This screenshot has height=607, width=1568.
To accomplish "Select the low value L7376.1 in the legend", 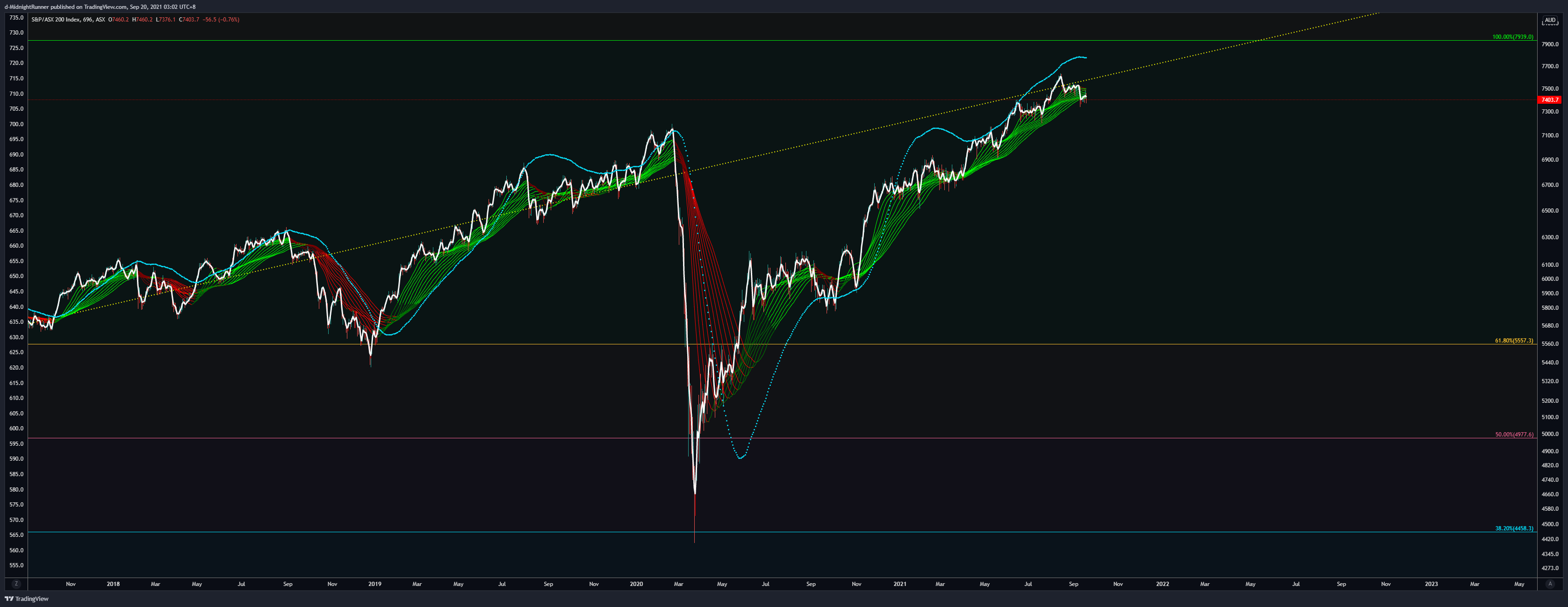I will pos(165,20).
